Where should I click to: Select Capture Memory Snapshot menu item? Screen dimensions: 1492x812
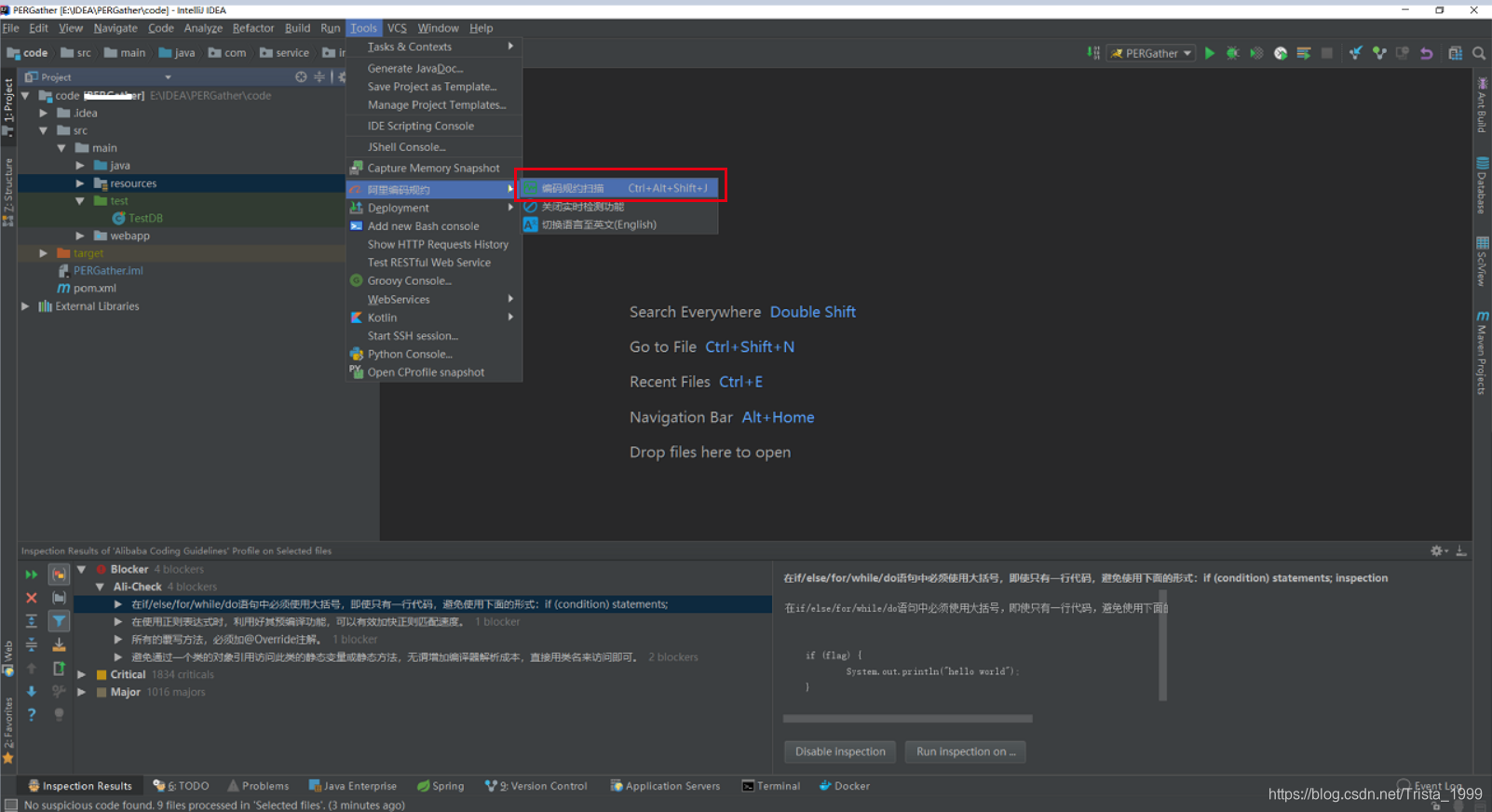point(433,169)
